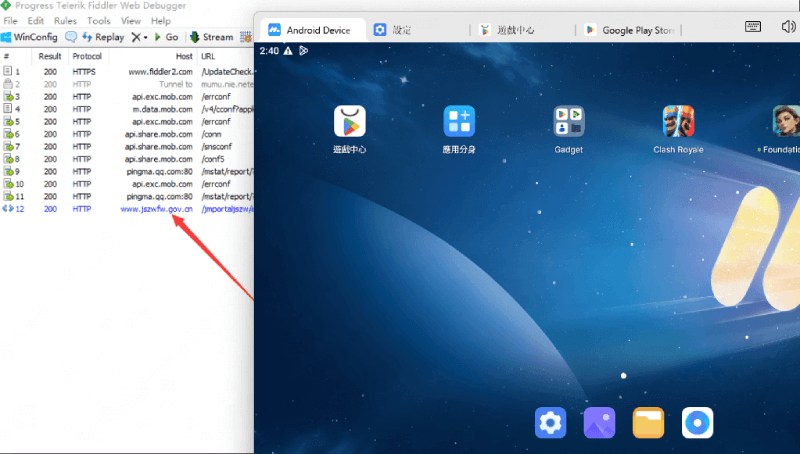
Task: Switch to the Google Play Store tab
Action: [630, 30]
